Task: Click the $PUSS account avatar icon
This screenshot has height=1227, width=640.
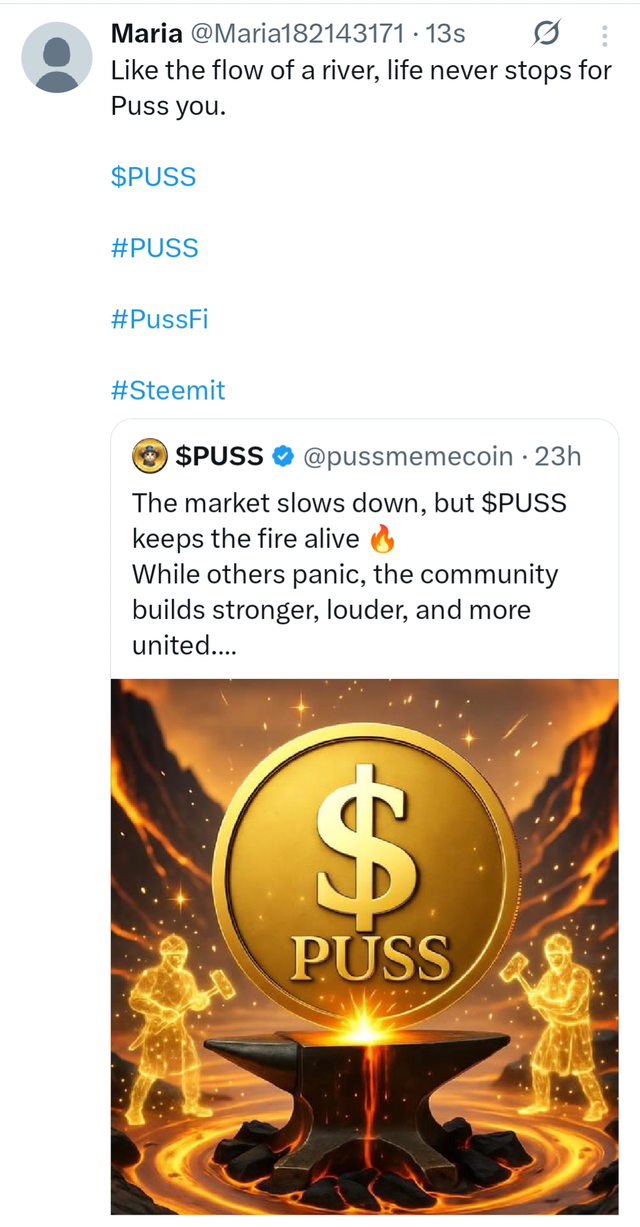Action: coord(150,457)
